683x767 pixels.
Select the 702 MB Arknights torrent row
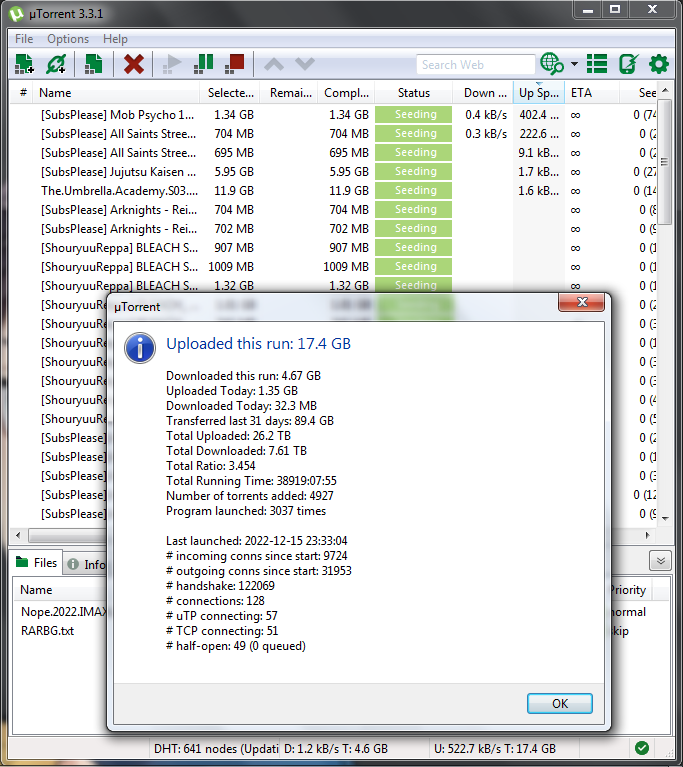333,229
